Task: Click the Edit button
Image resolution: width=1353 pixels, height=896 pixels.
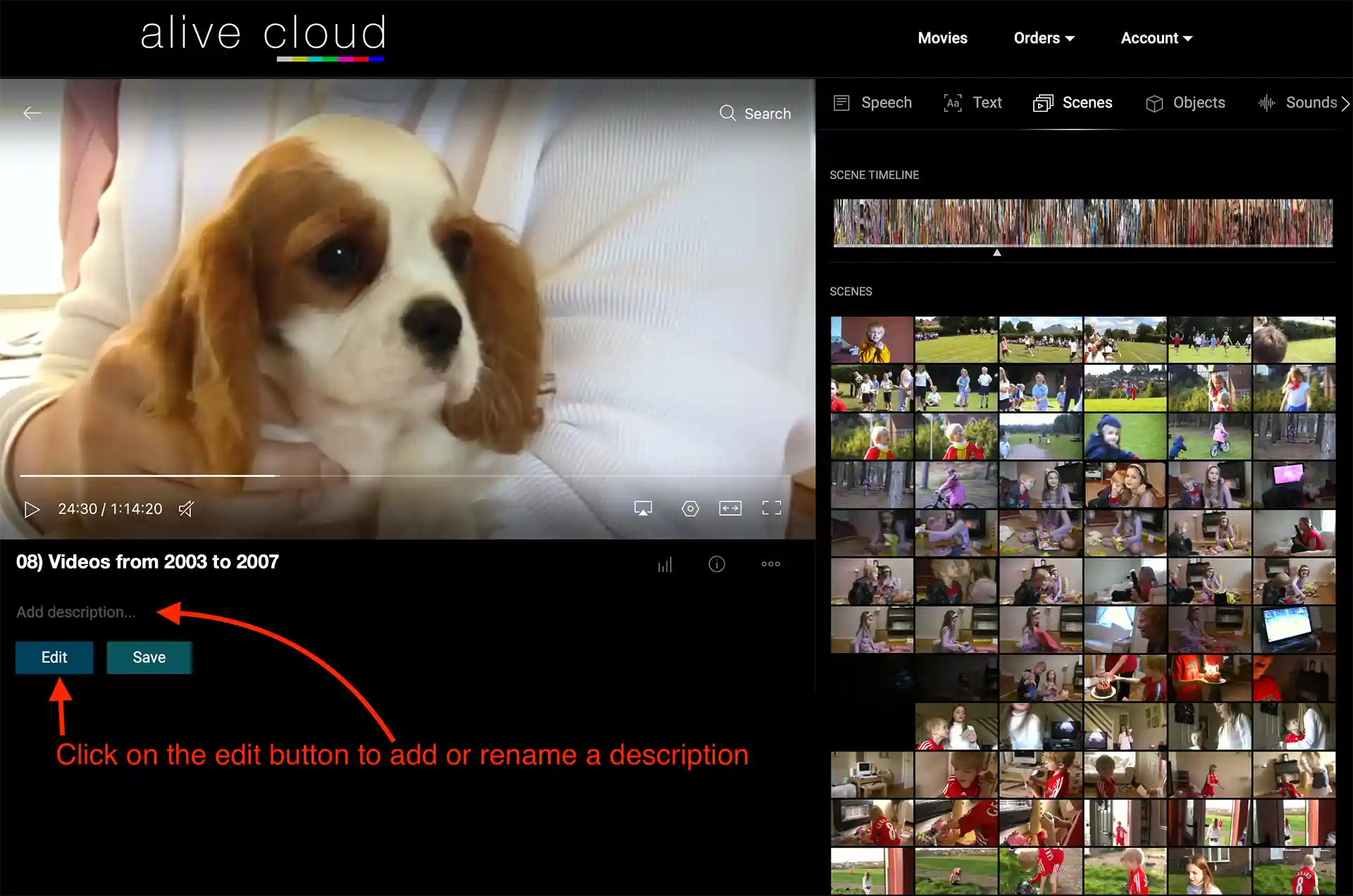Action: pos(54,657)
